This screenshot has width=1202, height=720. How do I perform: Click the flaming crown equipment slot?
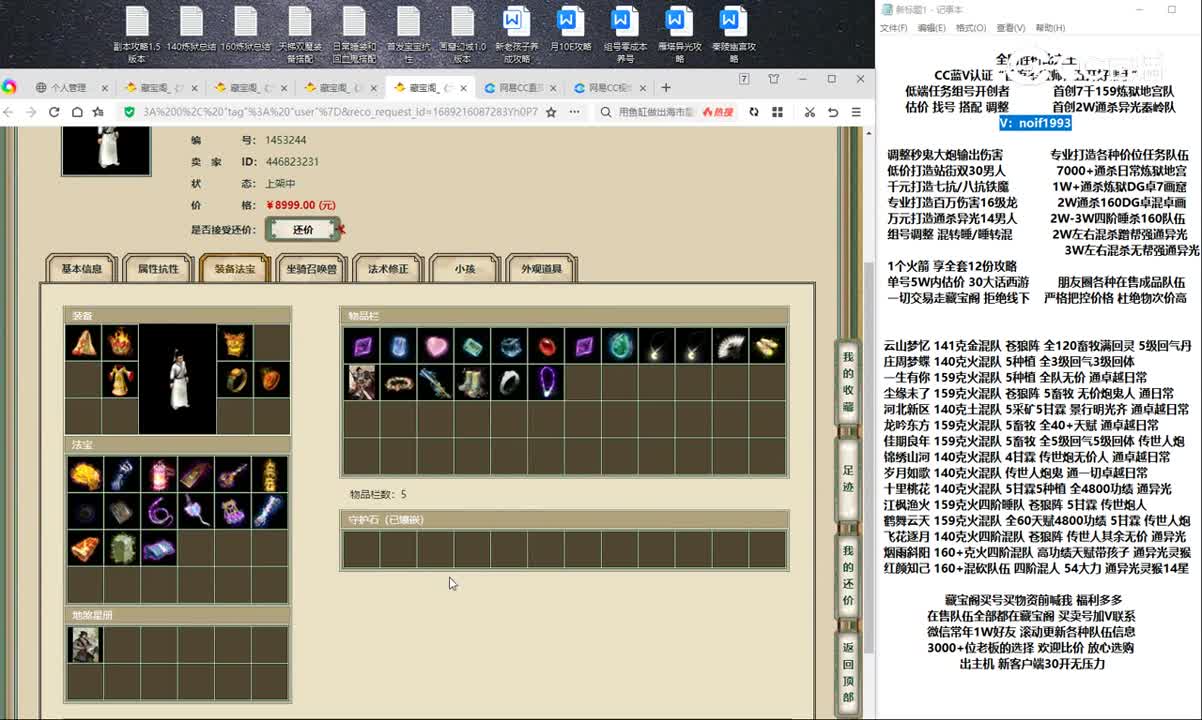tap(120, 342)
